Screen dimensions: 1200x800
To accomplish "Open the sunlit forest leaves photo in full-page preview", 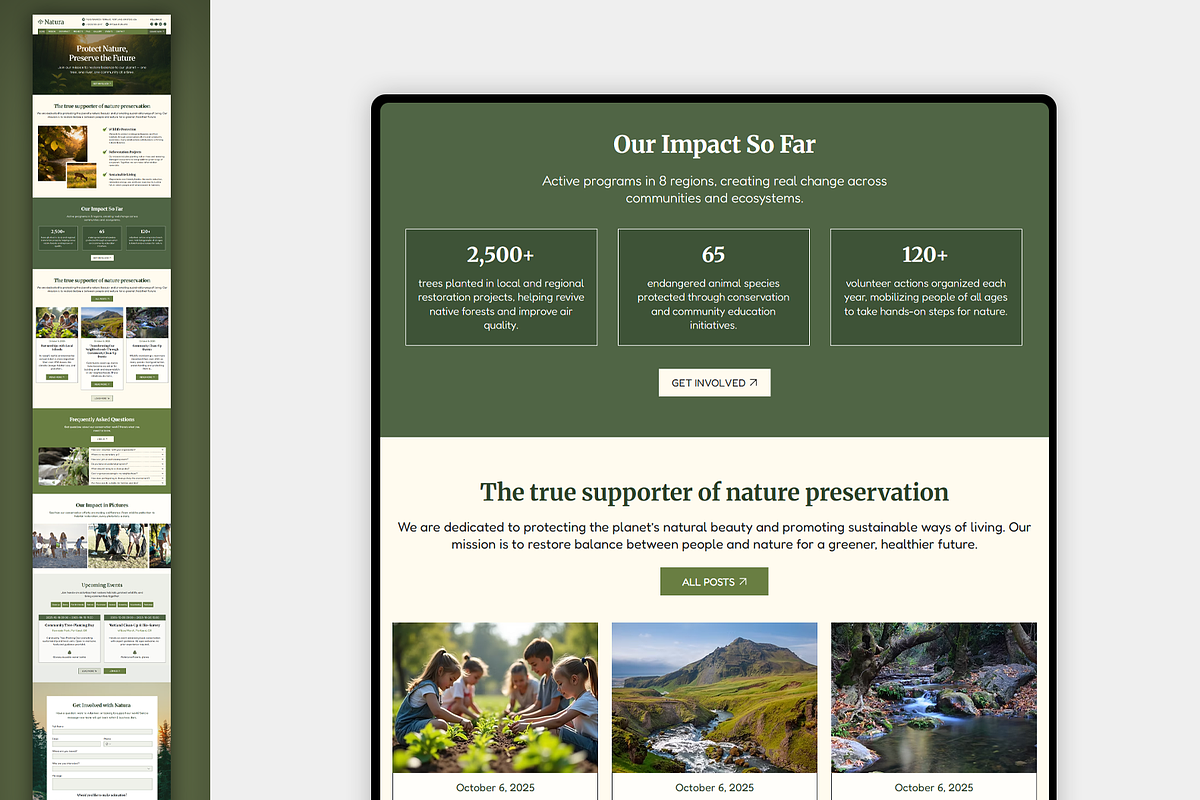I will tap(62, 152).
